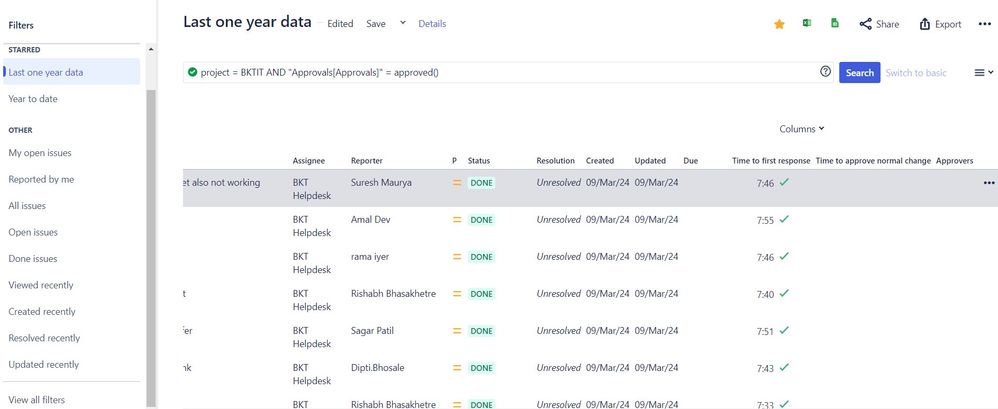Click medium priority icon in rama iyer row
Viewport: 998px width, 409px height.
point(456,257)
